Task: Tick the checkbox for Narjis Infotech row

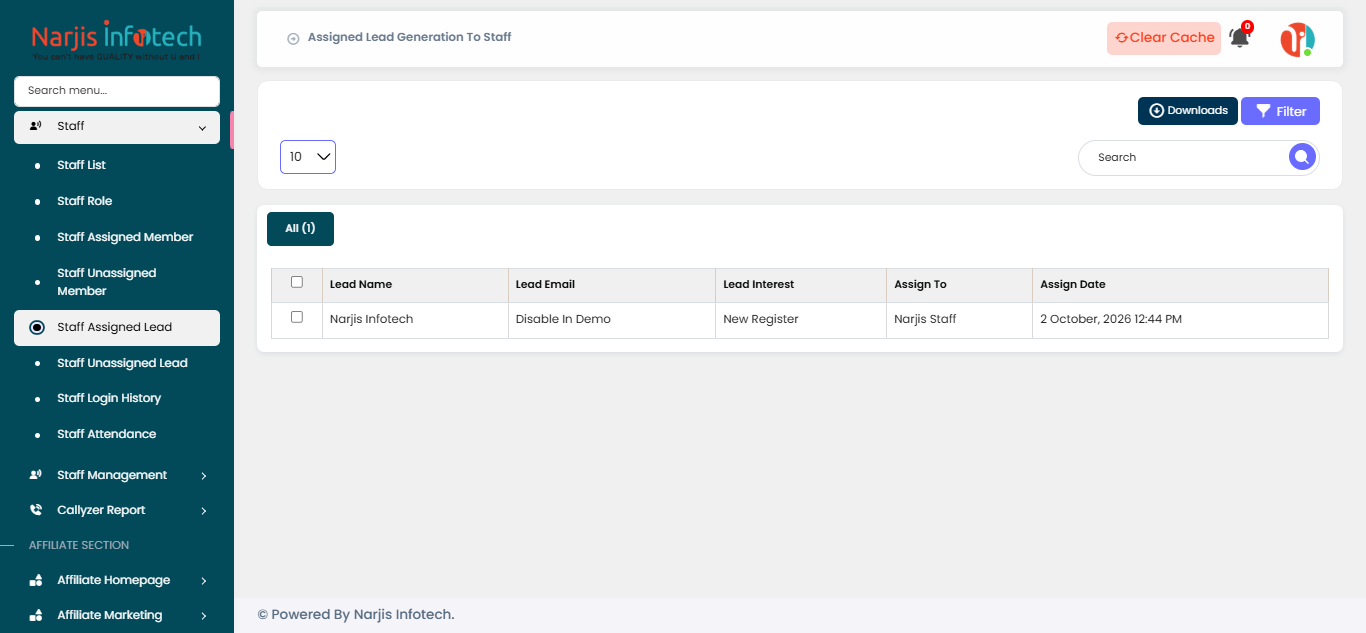Action: 297,317
